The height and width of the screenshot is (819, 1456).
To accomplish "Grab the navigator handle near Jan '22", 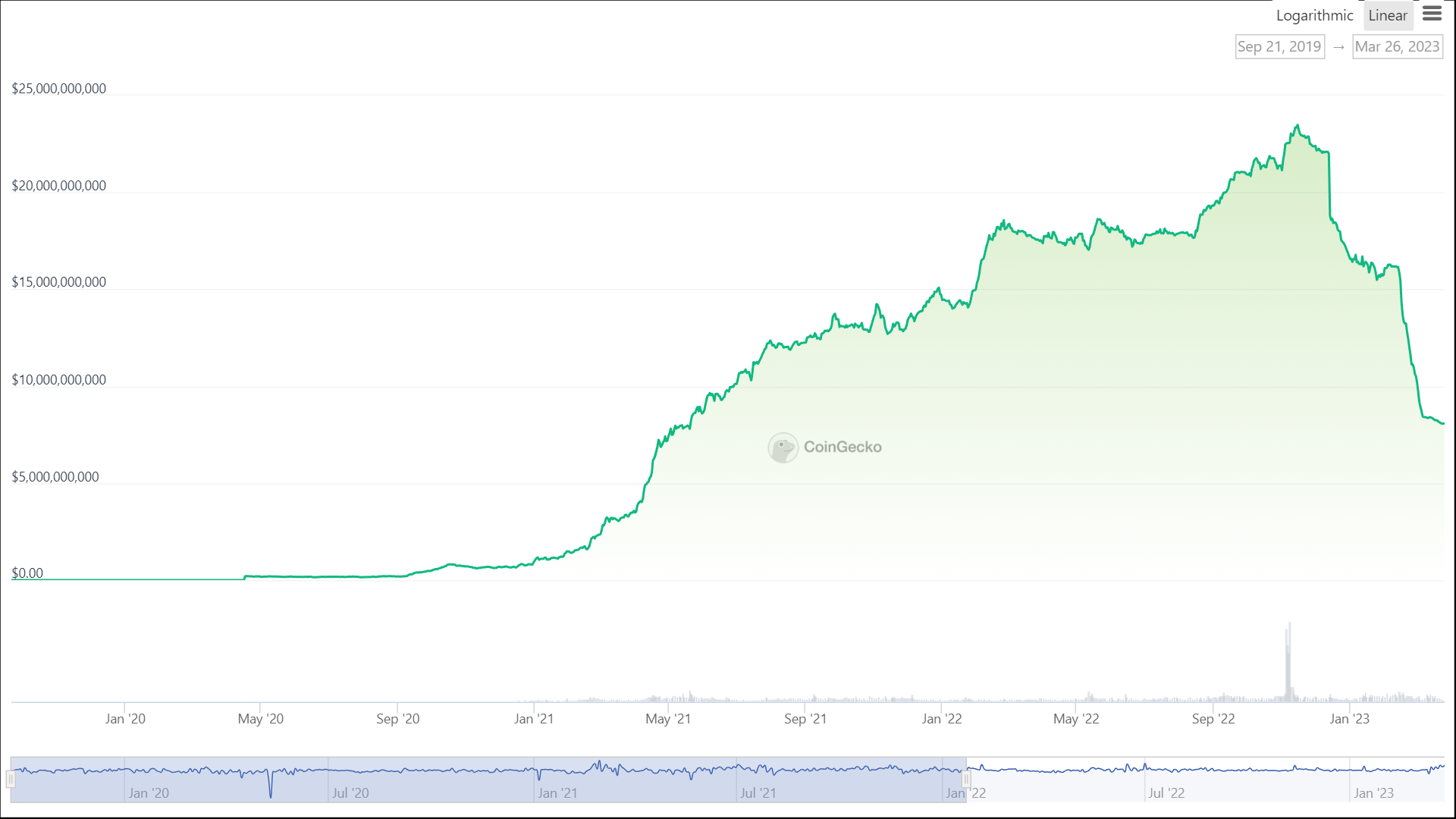I will pyautogui.click(x=966, y=779).
